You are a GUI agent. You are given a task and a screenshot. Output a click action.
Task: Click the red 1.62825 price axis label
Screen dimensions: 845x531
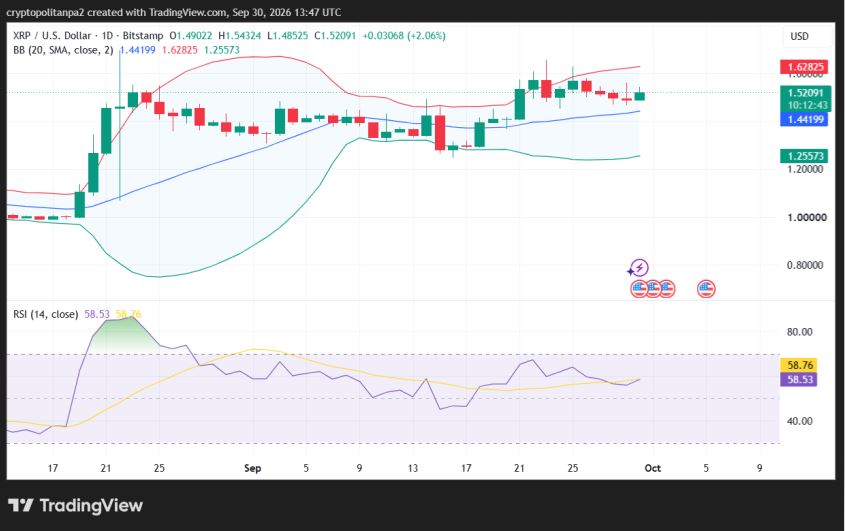[804, 67]
